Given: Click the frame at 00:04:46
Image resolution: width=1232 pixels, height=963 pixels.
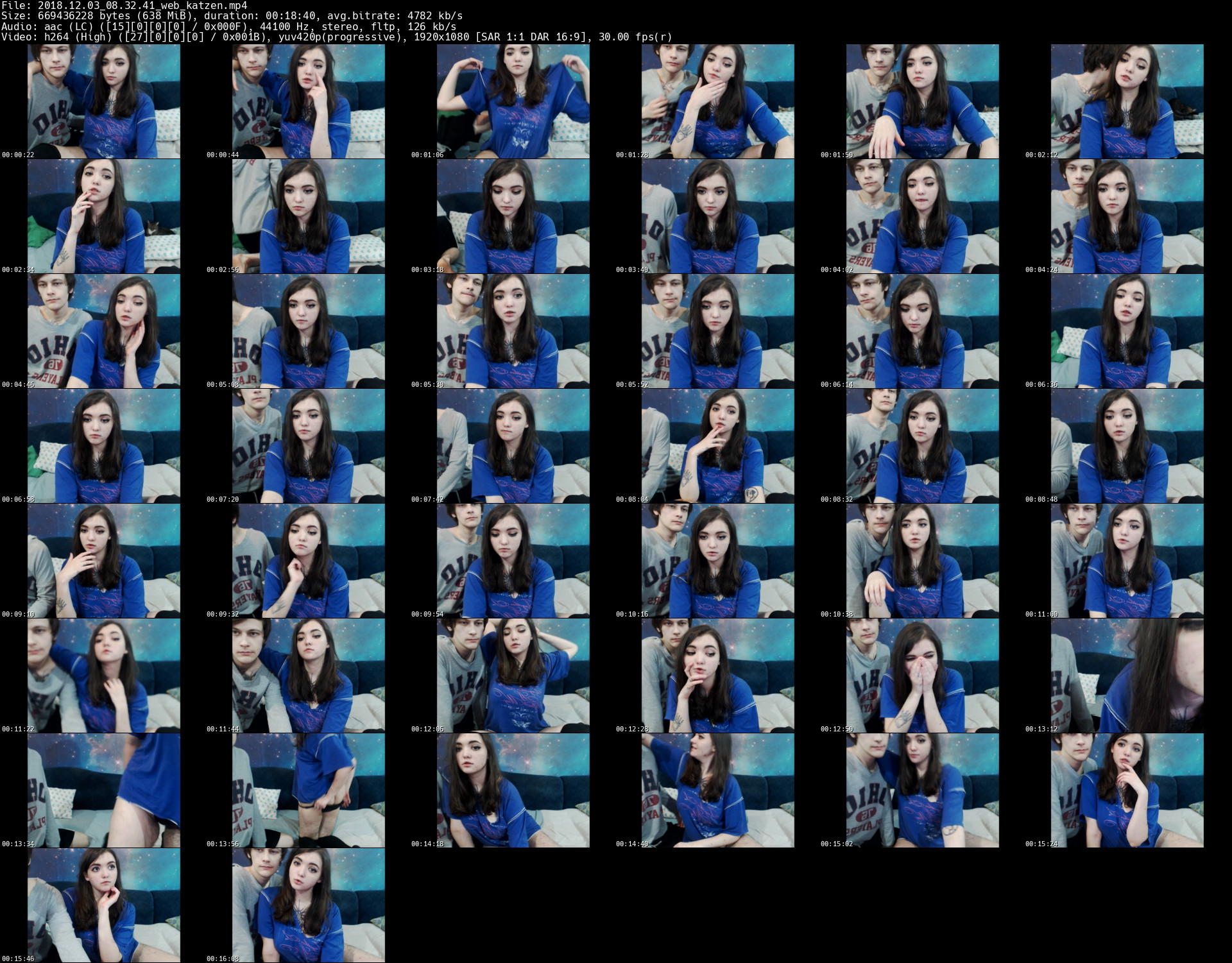Looking at the screenshot, I should (x=104, y=331).
